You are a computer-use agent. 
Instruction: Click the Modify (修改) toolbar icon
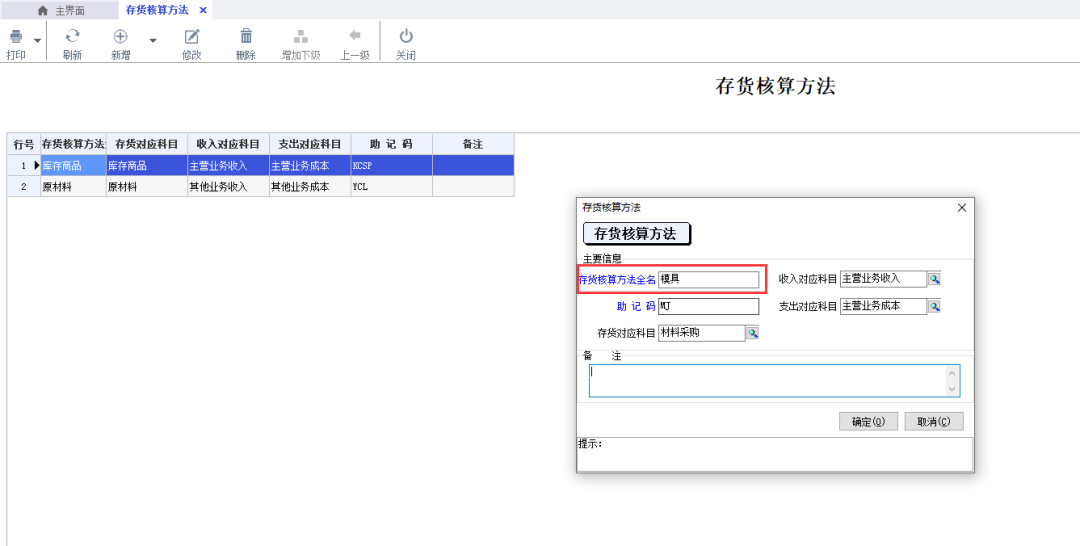[x=192, y=37]
